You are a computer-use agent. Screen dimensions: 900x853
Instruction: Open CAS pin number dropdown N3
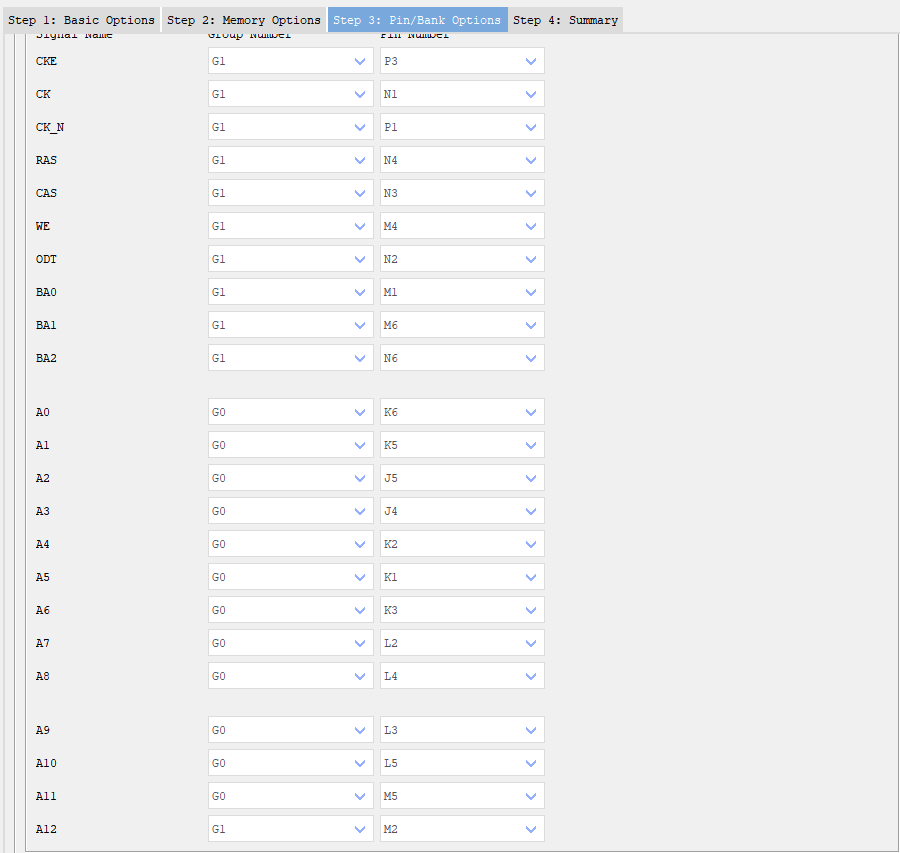point(462,193)
